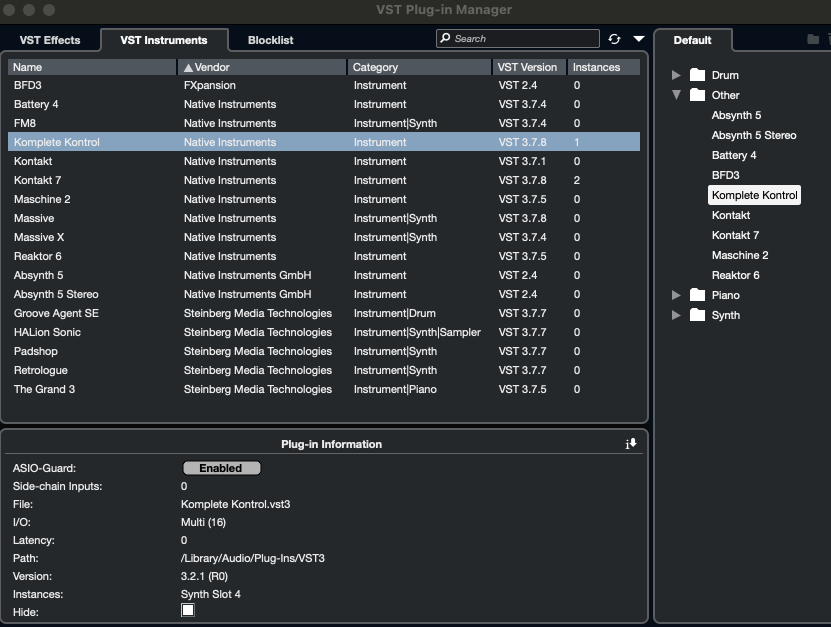The width and height of the screenshot is (831, 627).
Task: Select the Padshop plug-in row
Action: click(x=324, y=351)
